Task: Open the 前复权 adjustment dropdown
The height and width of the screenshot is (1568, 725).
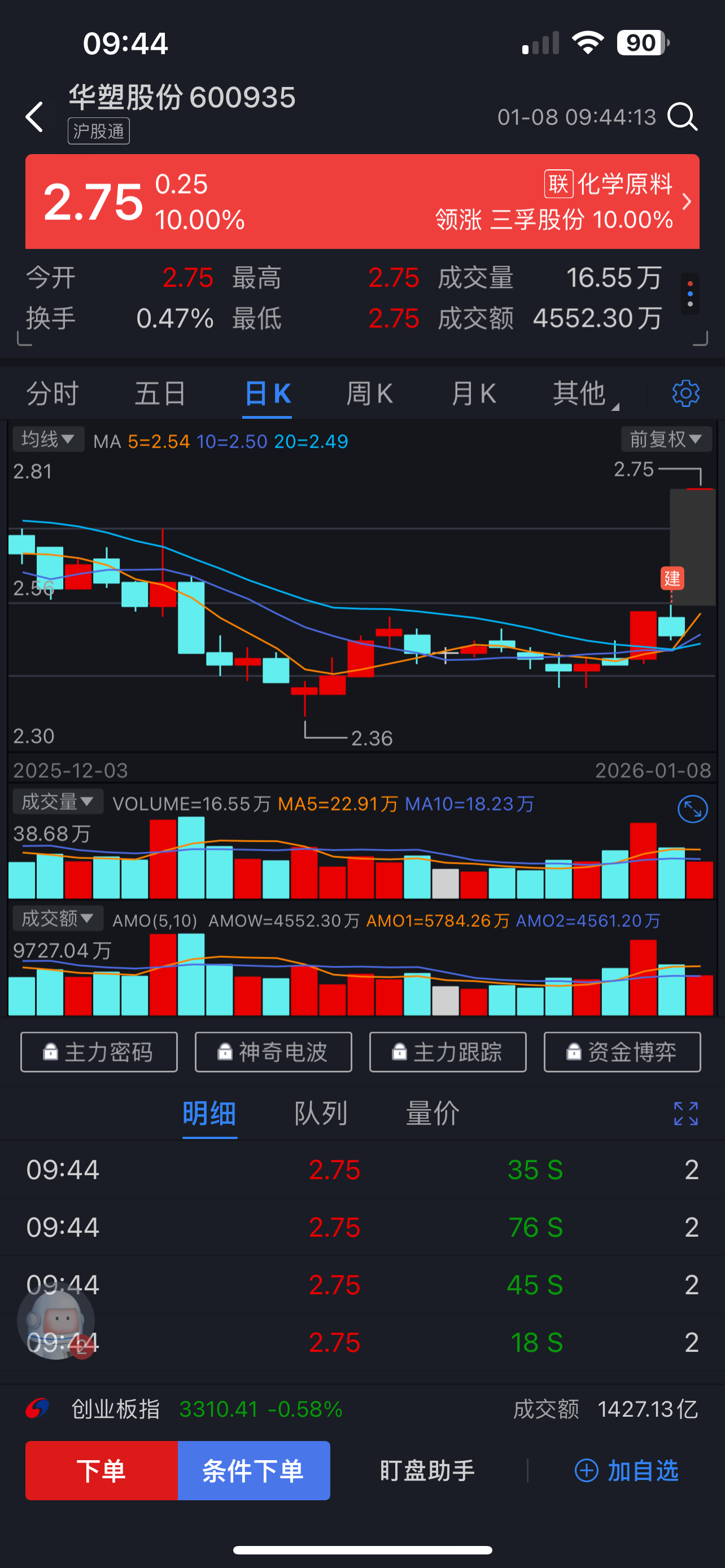Action: point(666,439)
